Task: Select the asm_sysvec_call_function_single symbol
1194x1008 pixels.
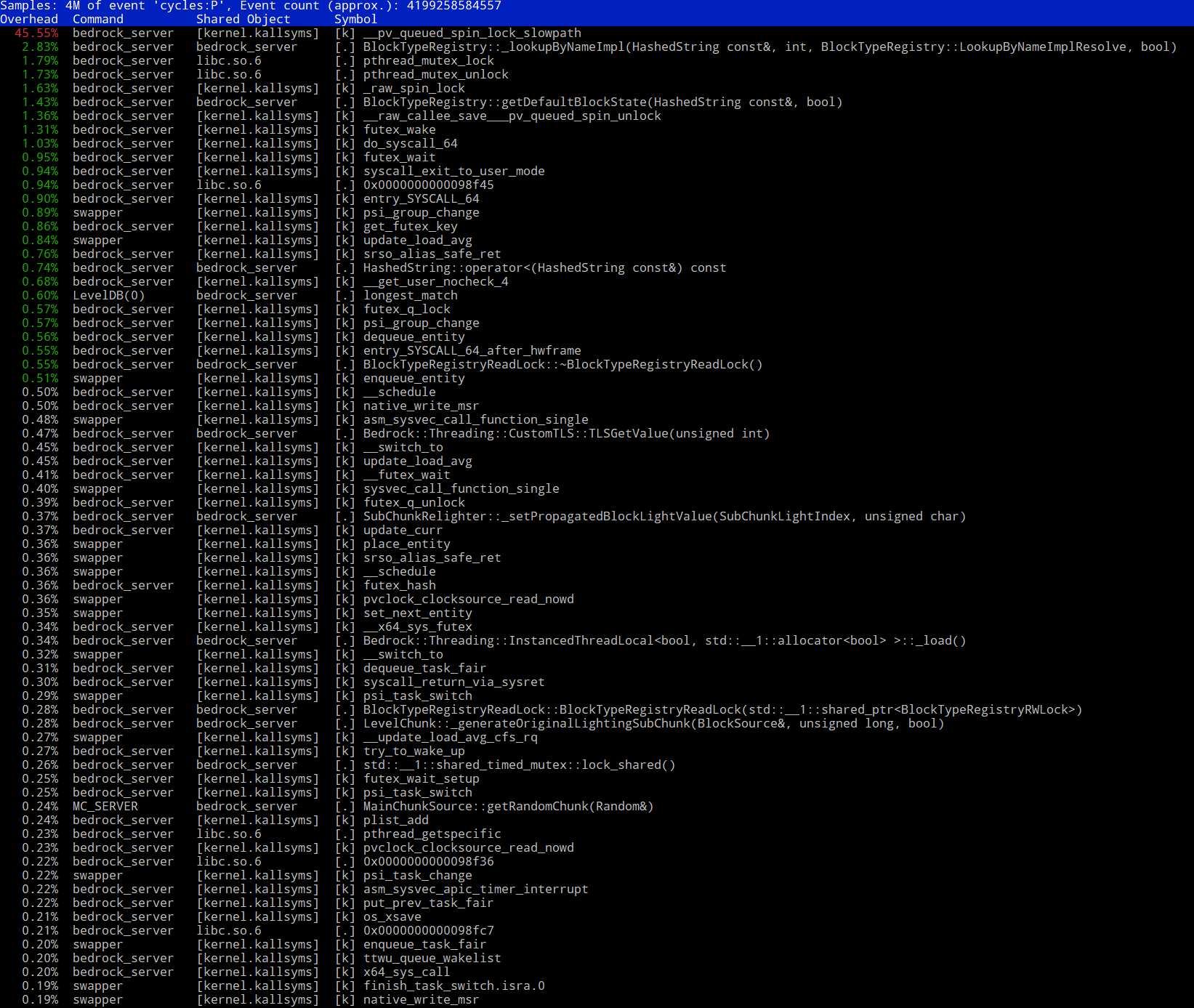Action: [x=476, y=420]
